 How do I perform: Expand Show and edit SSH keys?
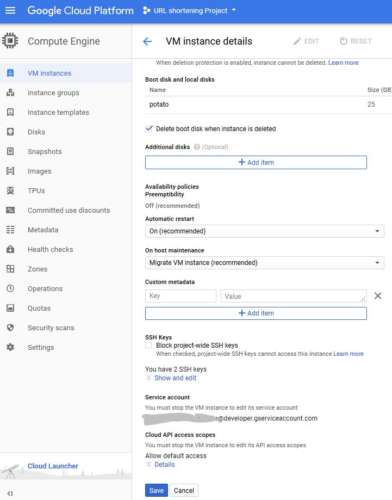(175, 378)
